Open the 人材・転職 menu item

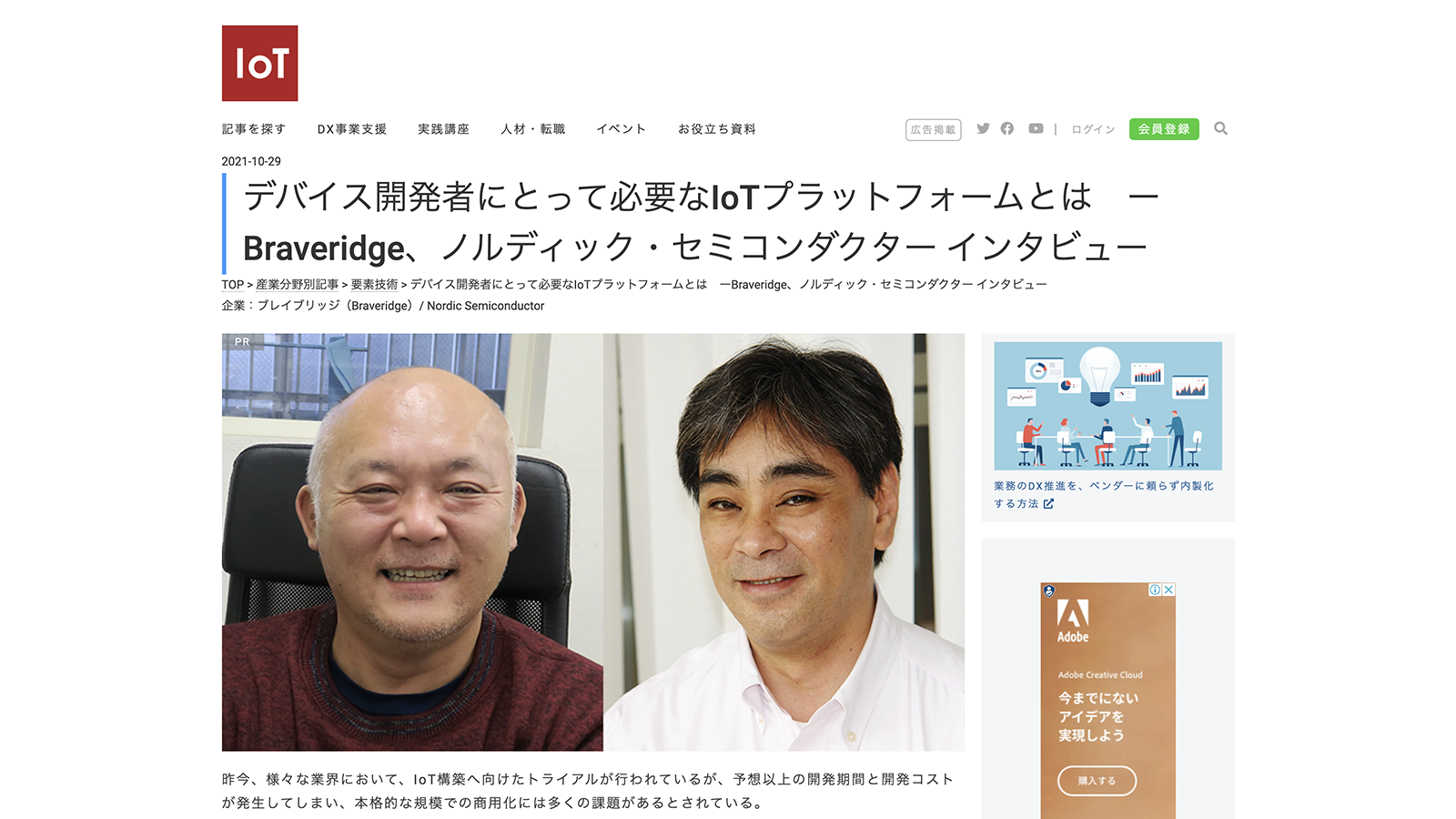tap(533, 129)
